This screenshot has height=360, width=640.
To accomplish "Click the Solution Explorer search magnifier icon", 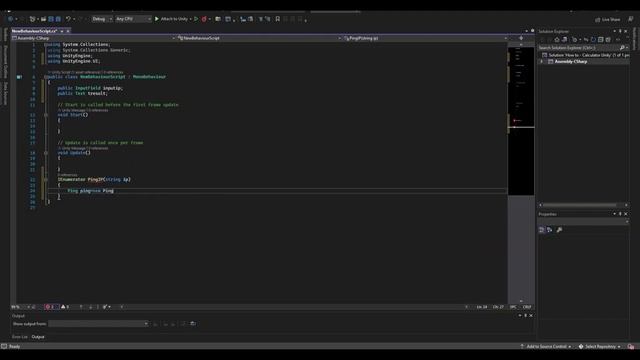I will [622, 48].
